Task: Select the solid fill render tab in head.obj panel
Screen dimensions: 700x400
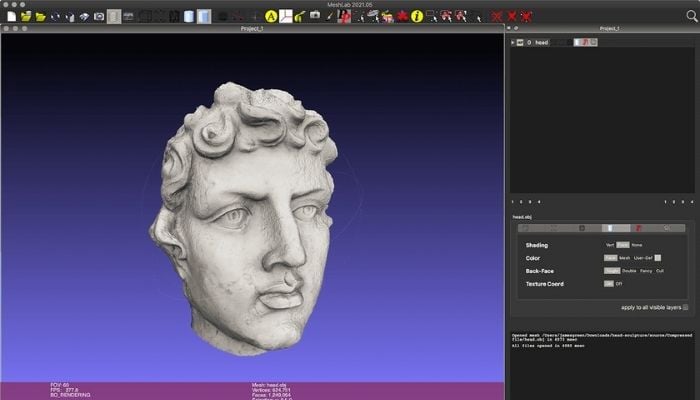Action: click(610, 228)
